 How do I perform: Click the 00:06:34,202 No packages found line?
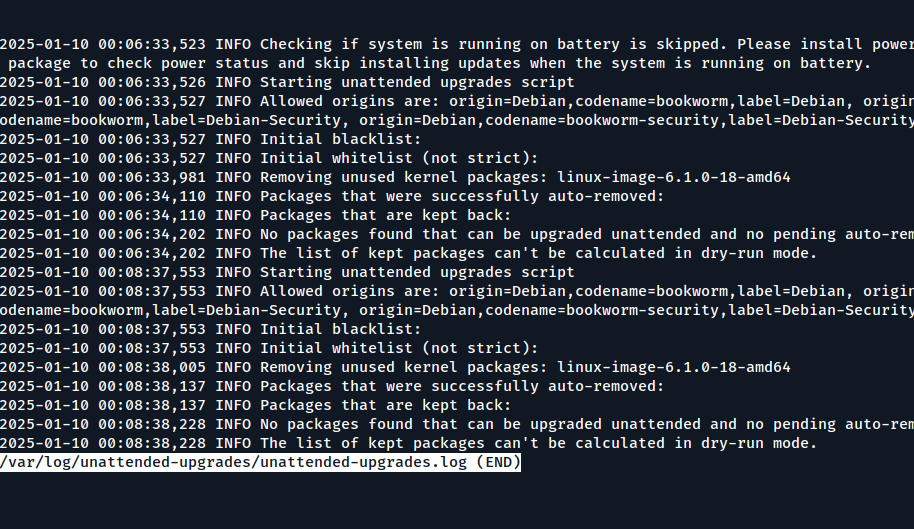click(x=456, y=234)
